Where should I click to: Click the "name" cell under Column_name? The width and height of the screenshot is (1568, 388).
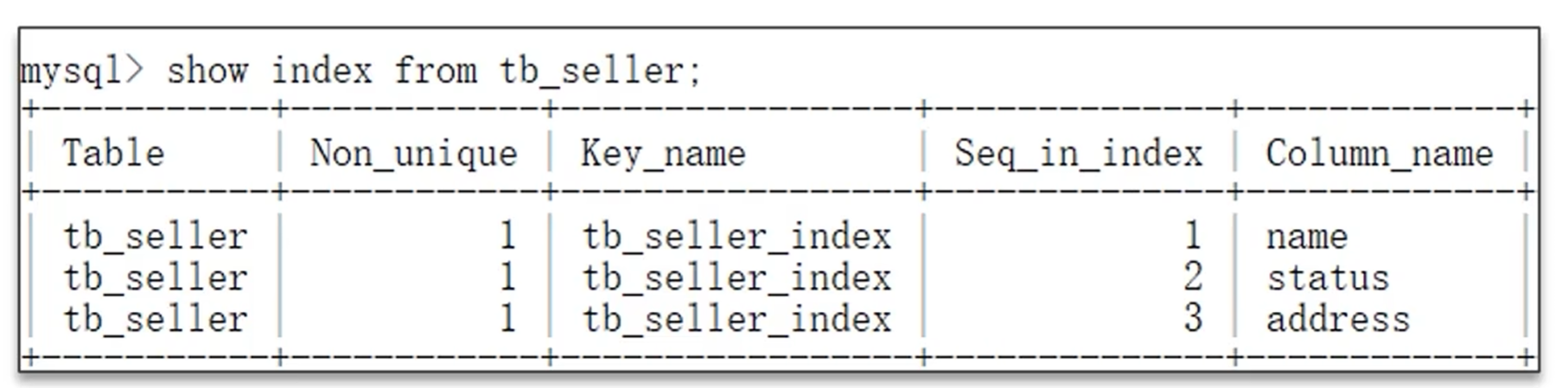click(x=1306, y=237)
